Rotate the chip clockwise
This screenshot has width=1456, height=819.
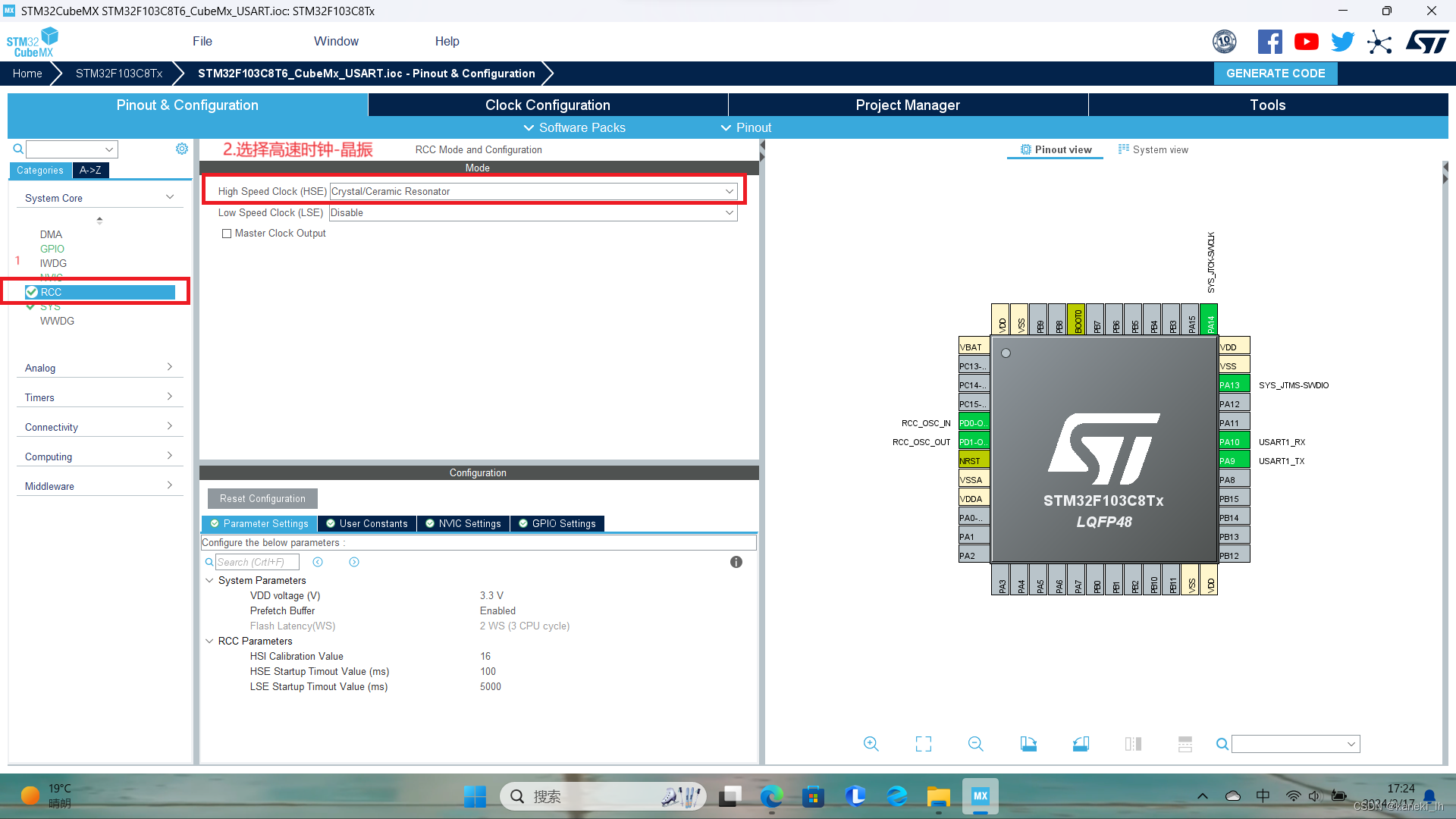click(x=1028, y=744)
